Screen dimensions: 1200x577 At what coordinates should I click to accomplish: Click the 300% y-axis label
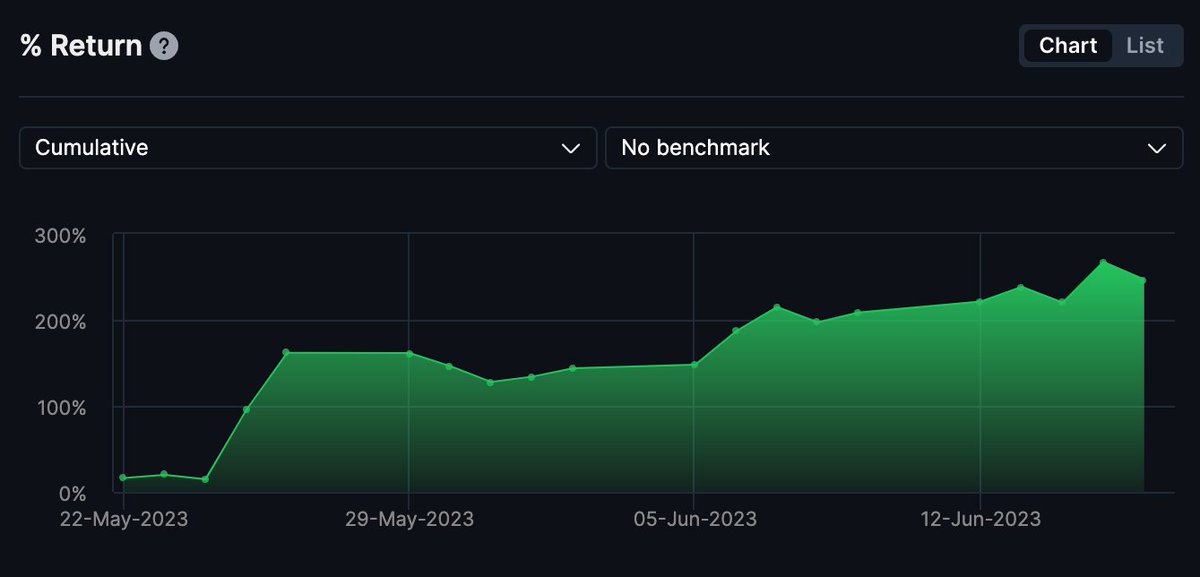click(61, 236)
